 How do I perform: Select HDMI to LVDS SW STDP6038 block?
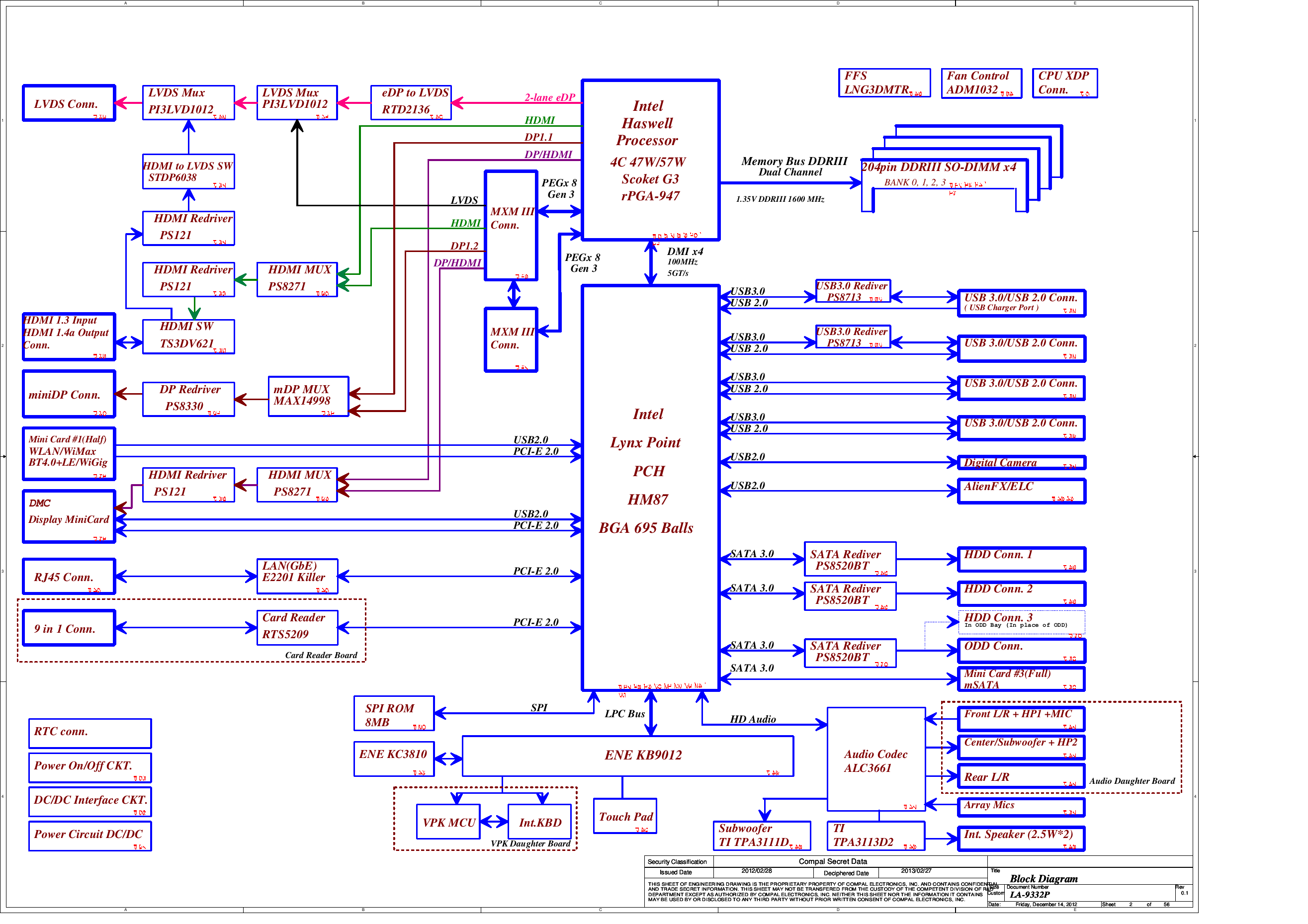click(x=188, y=171)
